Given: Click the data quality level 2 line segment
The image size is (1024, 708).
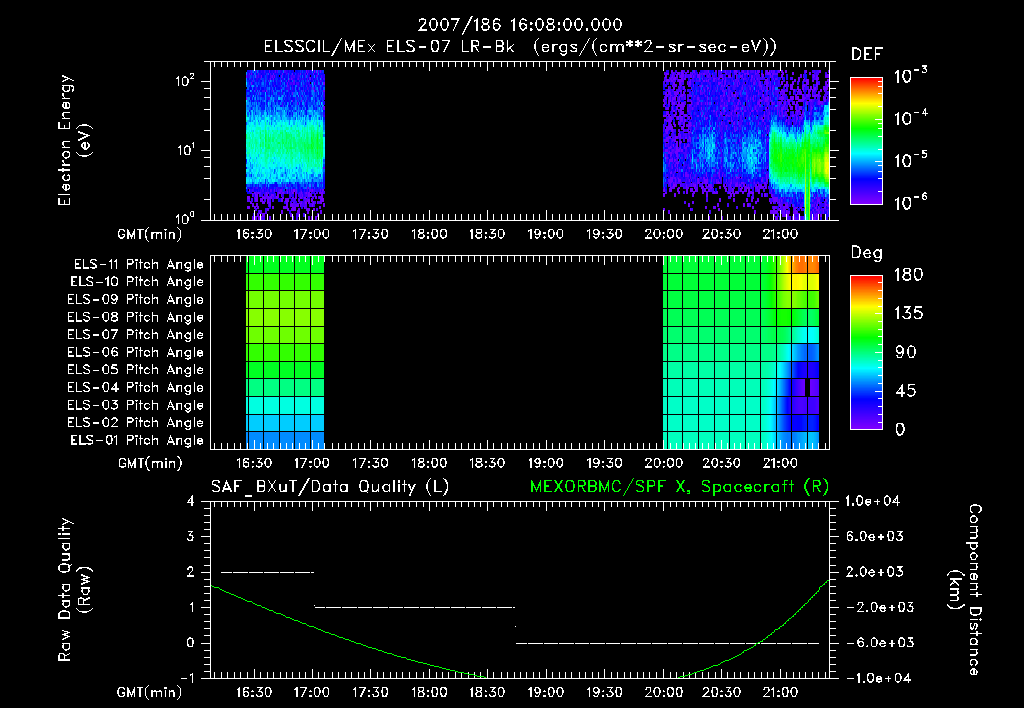Looking at the screenshot, I should pyautogui.click(x=268, y=572).
